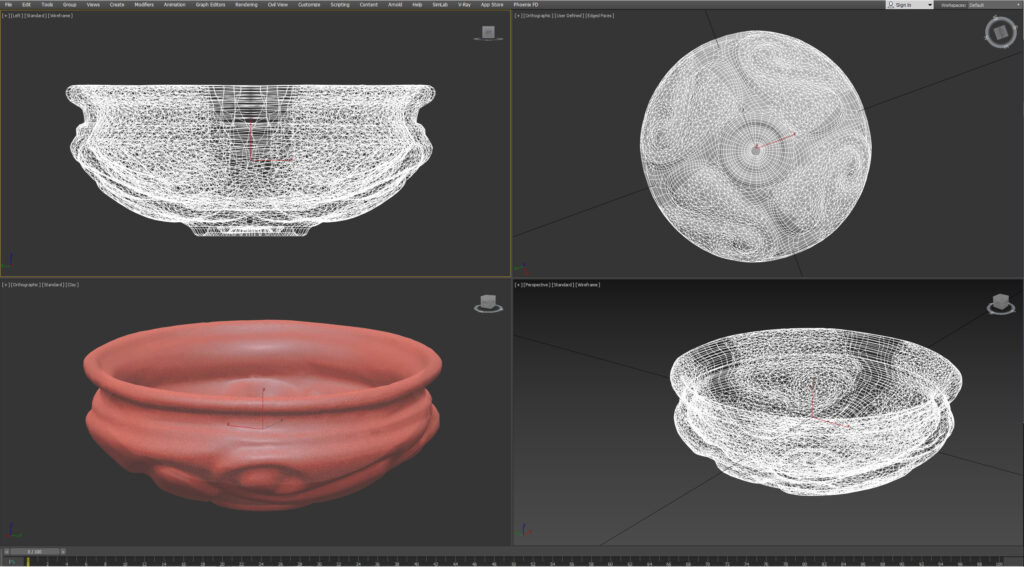Click the ViewCube in the Left viewport

(487, 33)
